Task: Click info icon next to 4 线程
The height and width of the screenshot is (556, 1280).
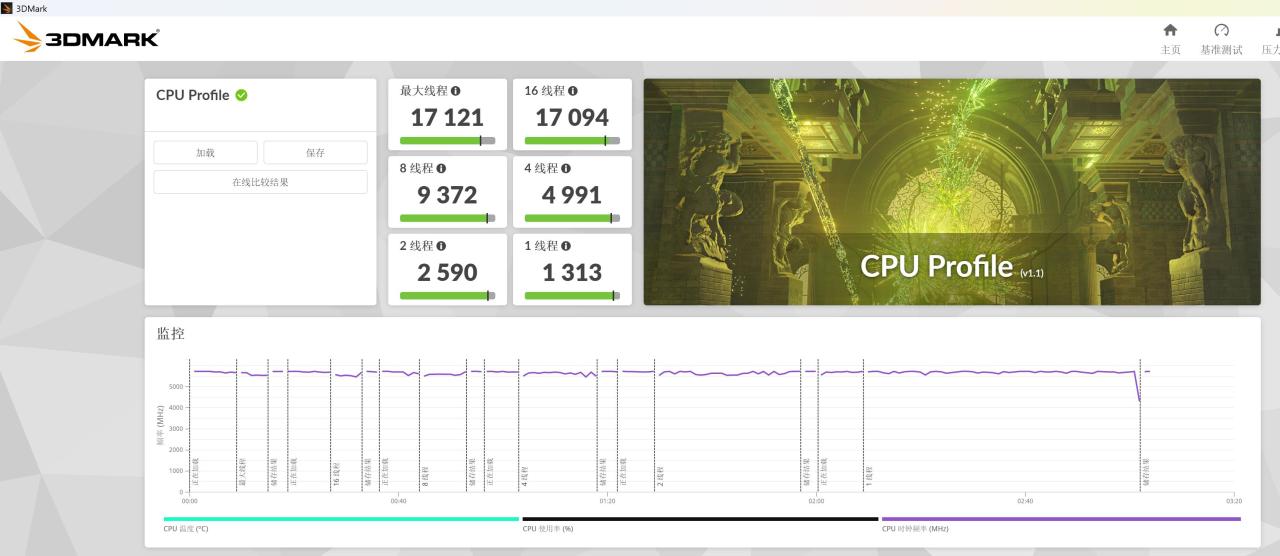Action: tap(566, 169)
